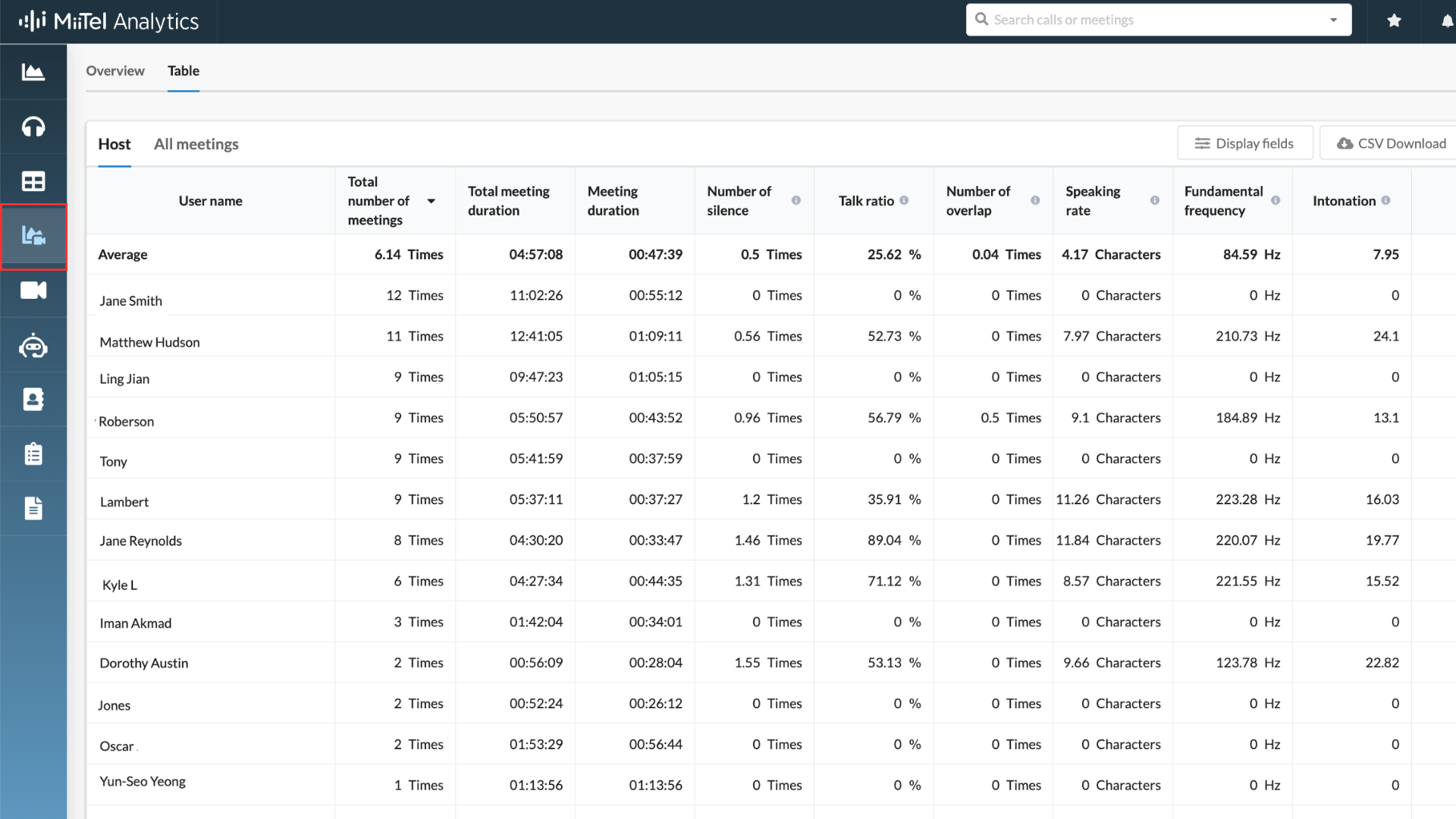
Task: Click the document file sidebar icon
Action: point(33,508)
